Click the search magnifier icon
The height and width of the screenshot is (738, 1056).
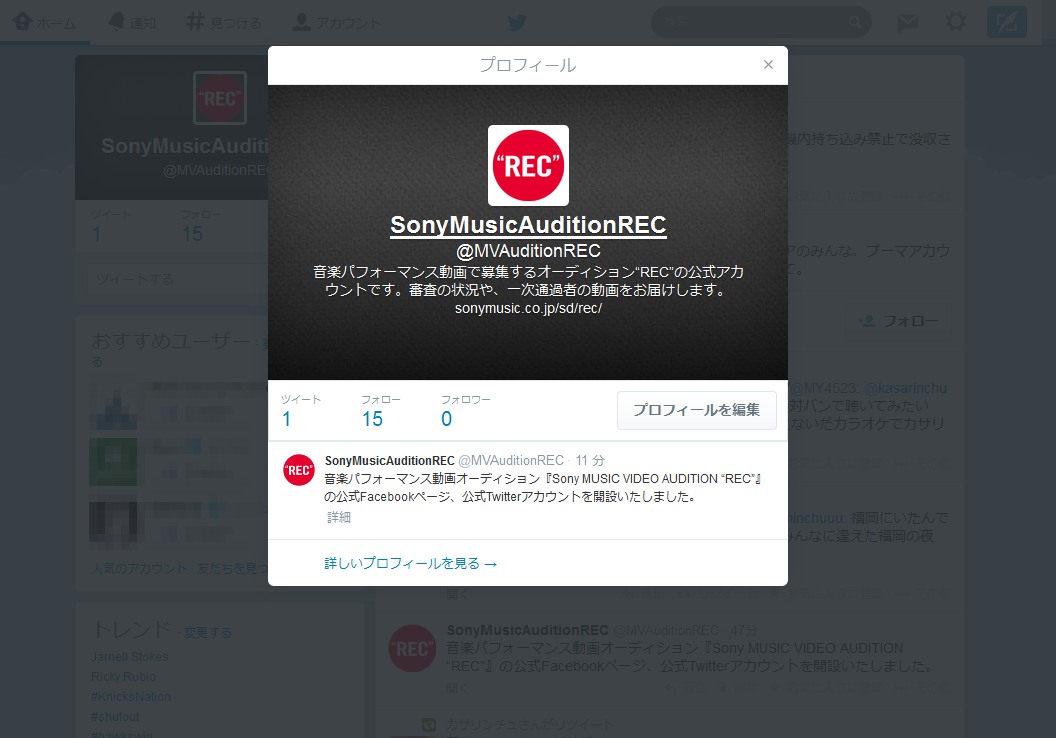point(854,22)
